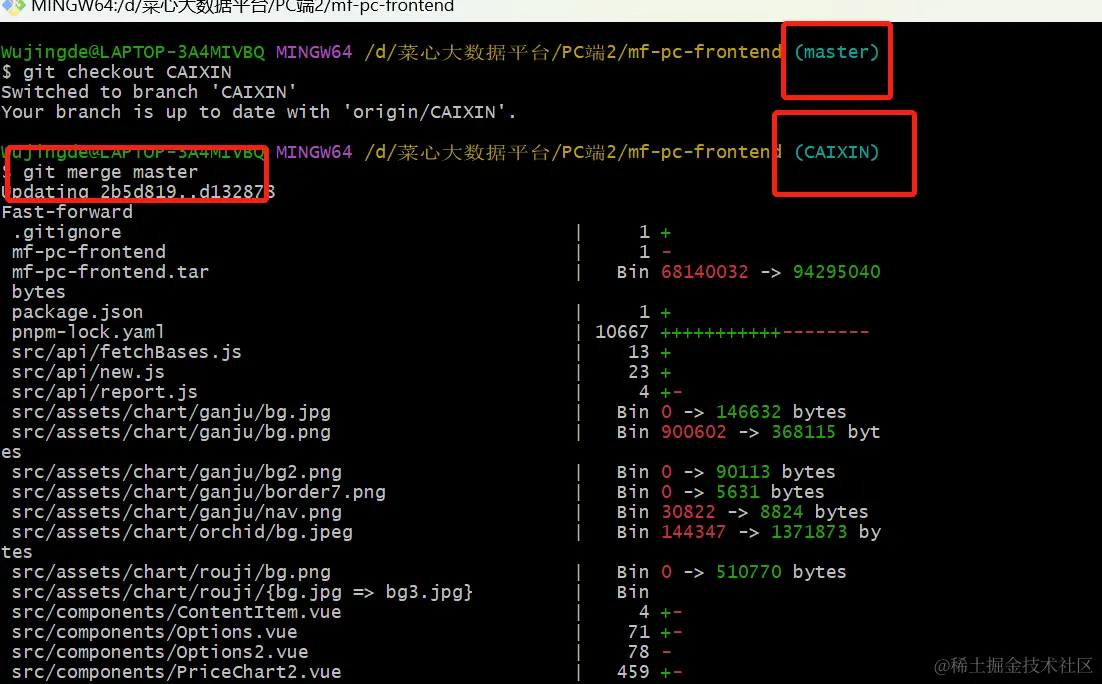Click the 'src/components/Options2.vue' path
Screen dimensions: 1102x684
[x=160, y=652]
